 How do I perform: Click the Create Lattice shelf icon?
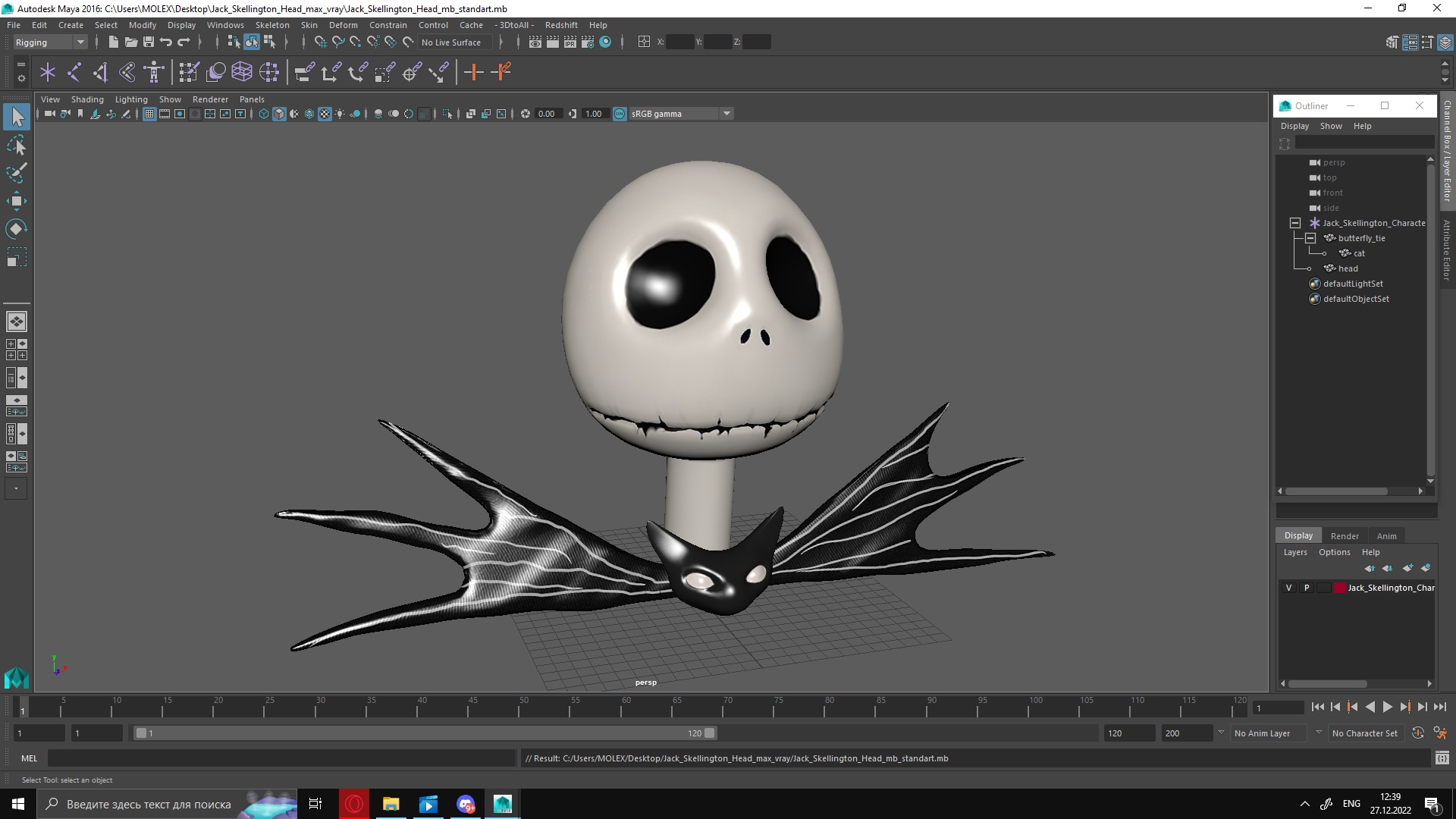click(x=242, y=72)
